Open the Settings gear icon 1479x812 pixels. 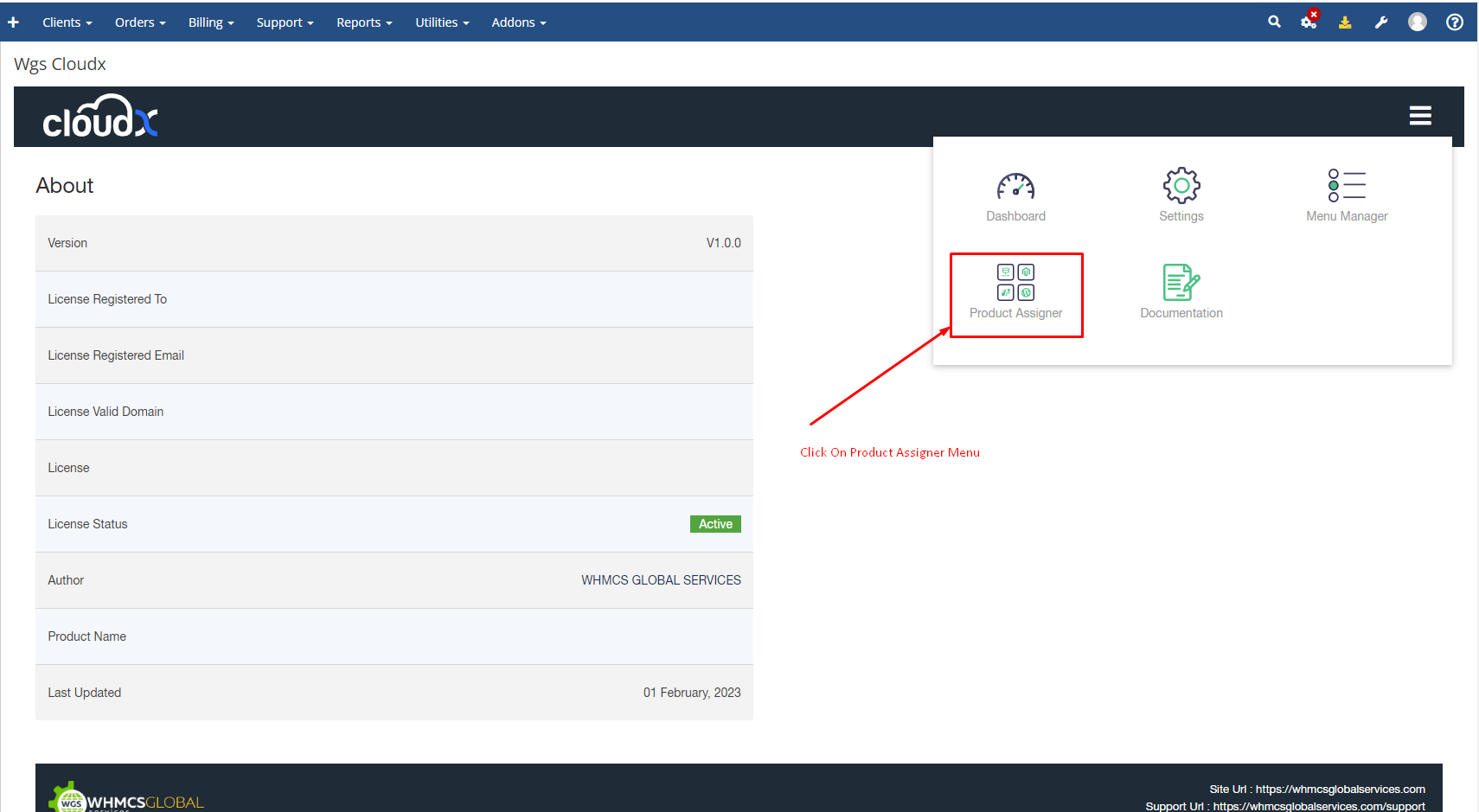coord(1181,186)
